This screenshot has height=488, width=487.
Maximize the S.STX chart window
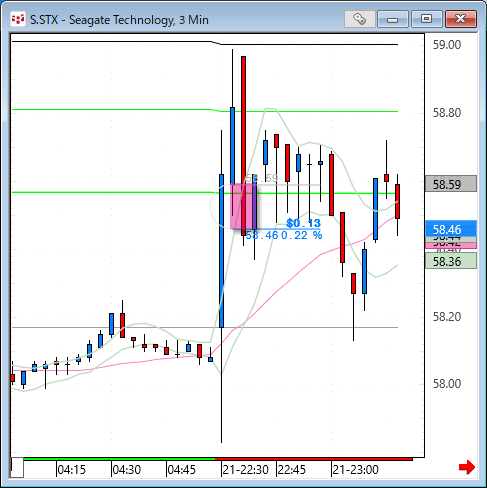[x=426, y=19]
